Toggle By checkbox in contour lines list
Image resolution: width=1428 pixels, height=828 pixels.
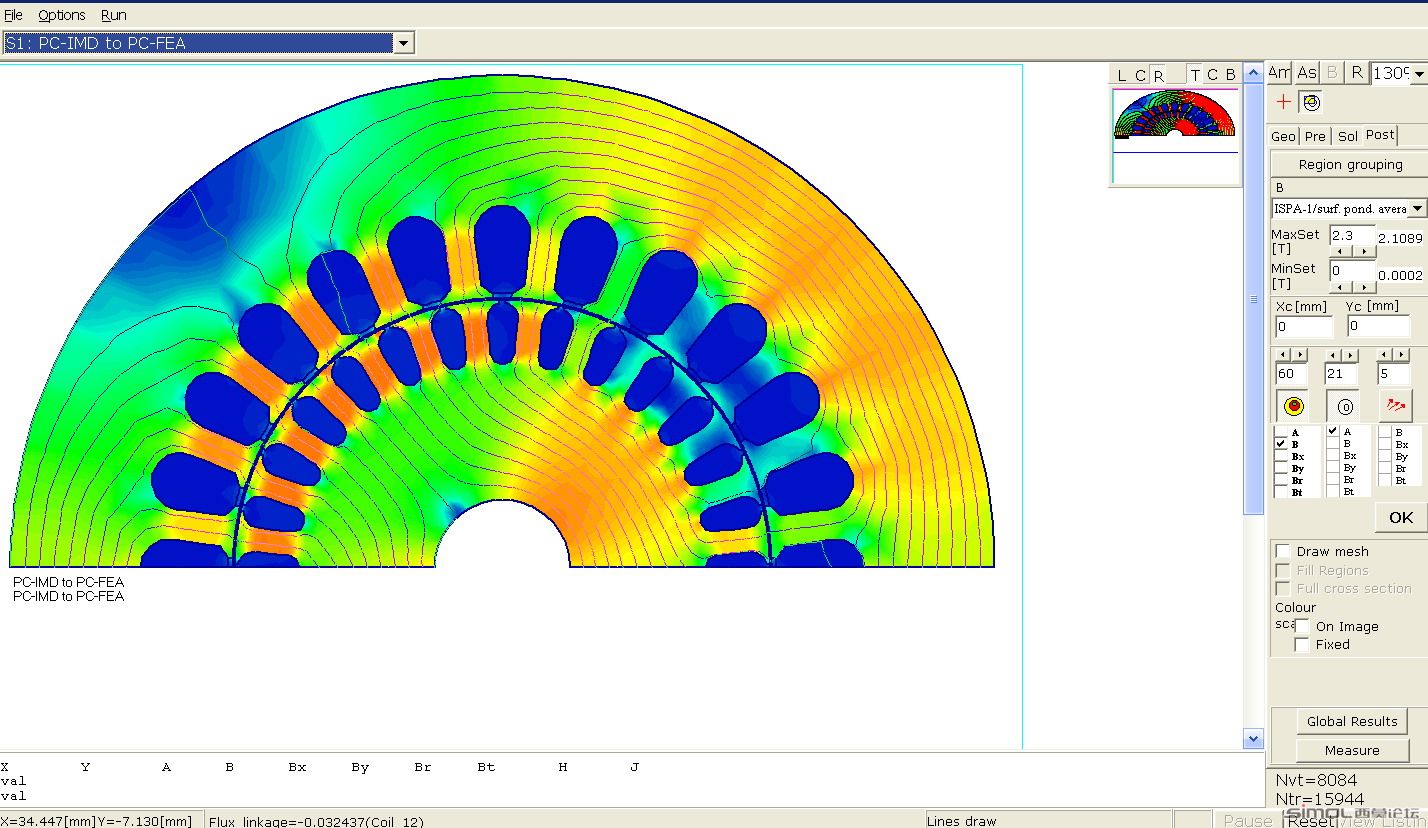pos(1333,467)
